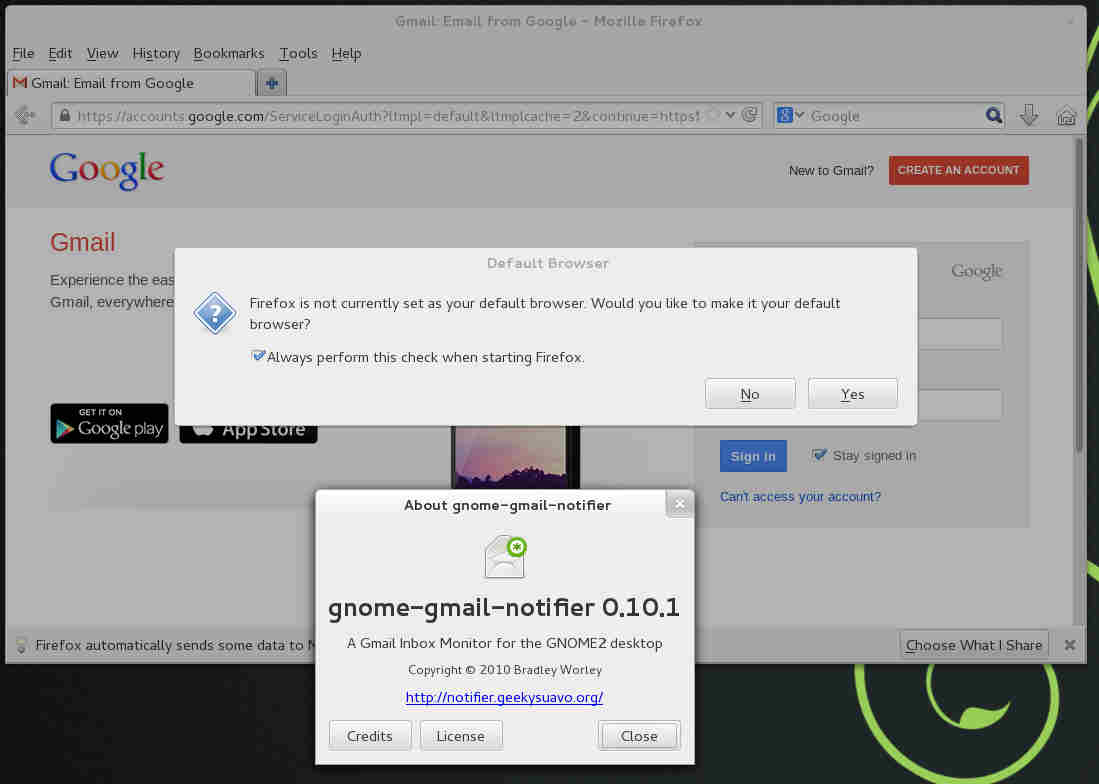Click the lightbulb icon in the notification bar
Viewport: 1099px width, 784px height.
click(21, 645)
